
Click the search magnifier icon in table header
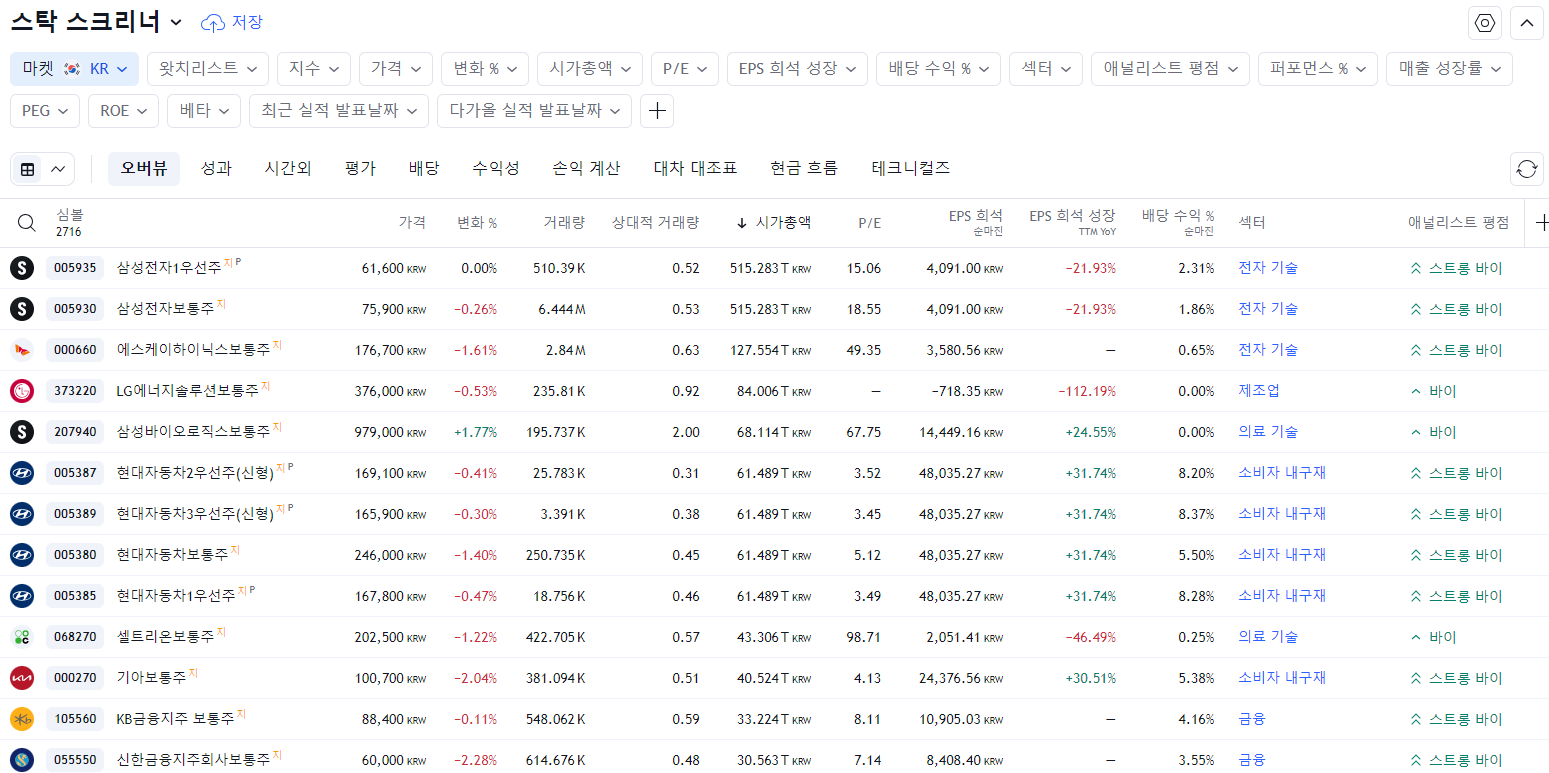(x=27, y=223)
